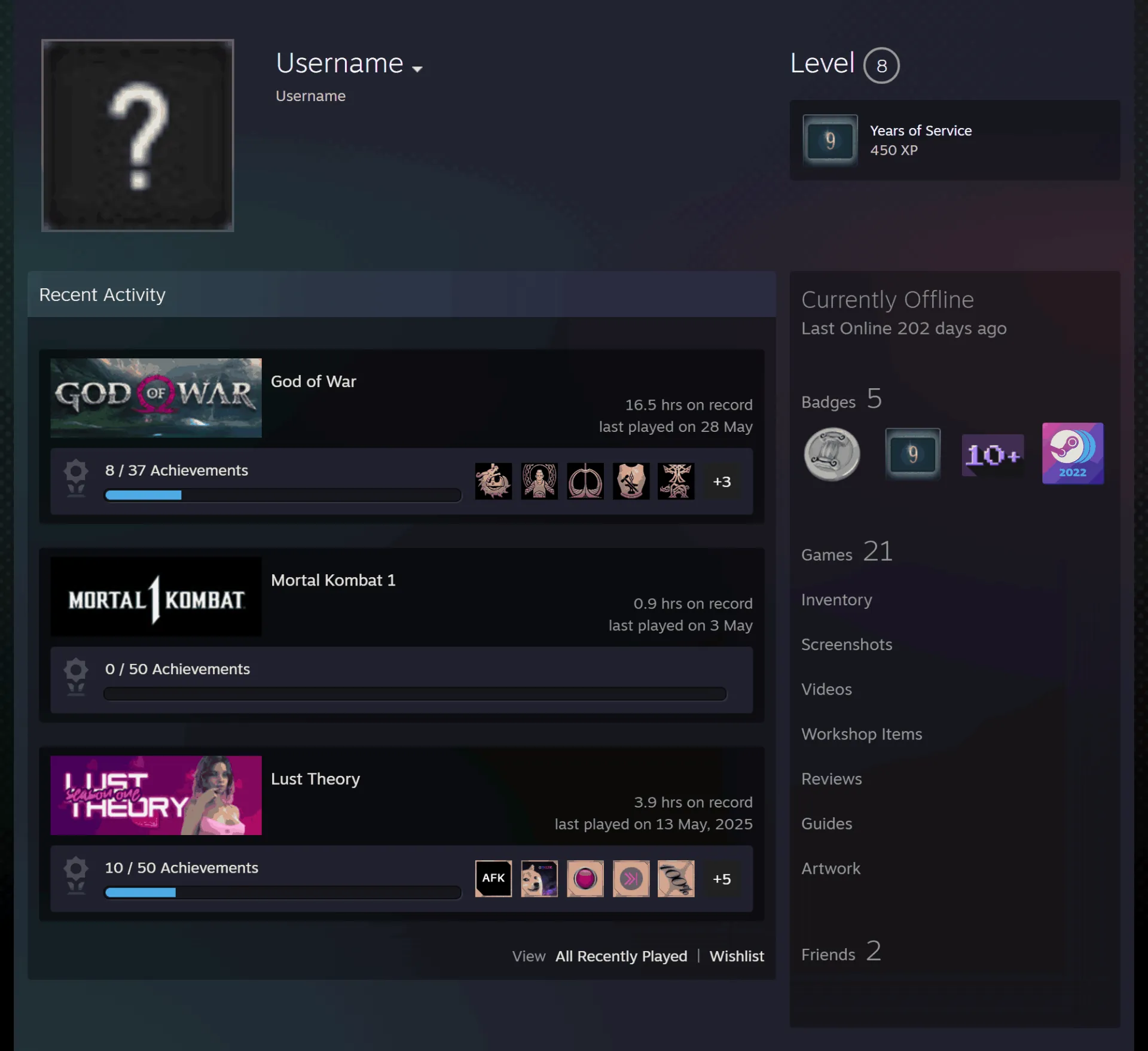Open the 9 years badge in Badges row
The image size is (1148, 1051).
[x=912, y=454]
